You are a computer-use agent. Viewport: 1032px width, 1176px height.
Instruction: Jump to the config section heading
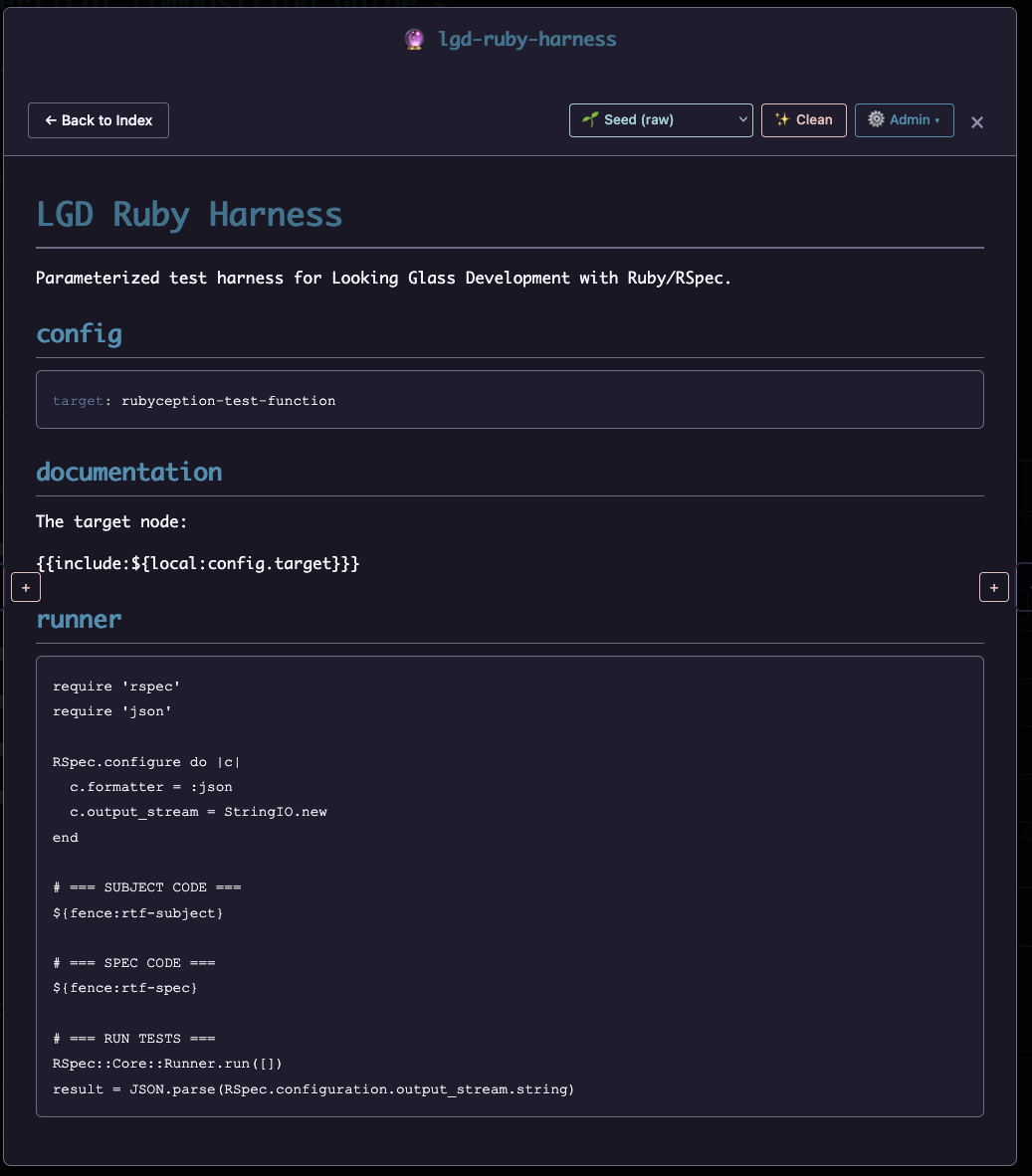point(79,334)
